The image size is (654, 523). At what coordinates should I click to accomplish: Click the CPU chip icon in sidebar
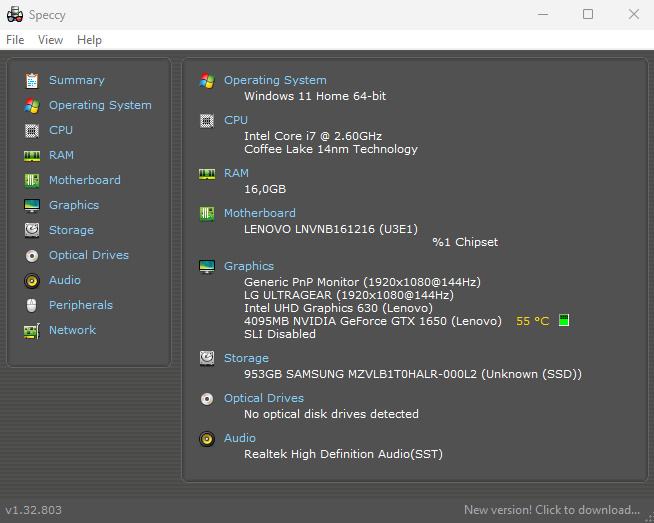[31, 130]
